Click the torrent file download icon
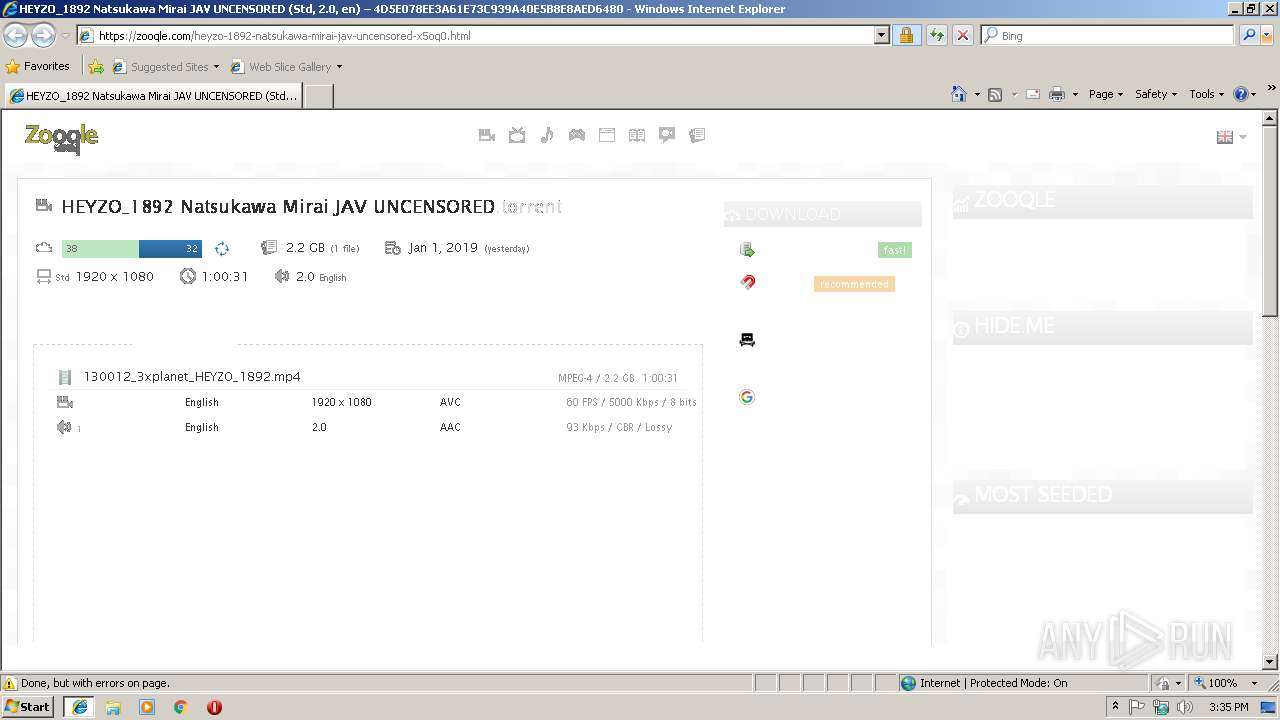Viewport: 1280px width, 720px height. 747,250
